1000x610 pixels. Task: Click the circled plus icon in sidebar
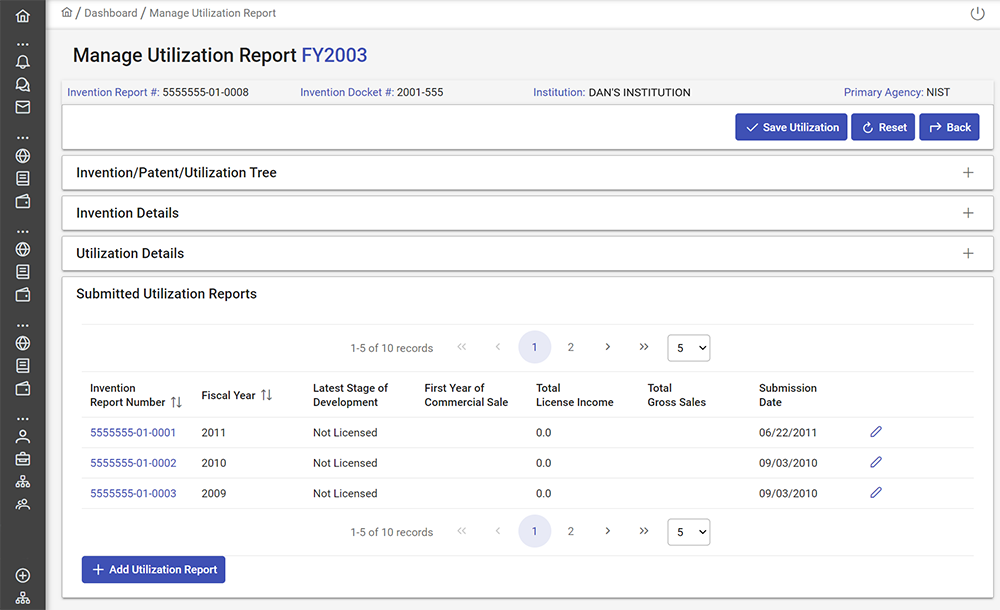22,576
